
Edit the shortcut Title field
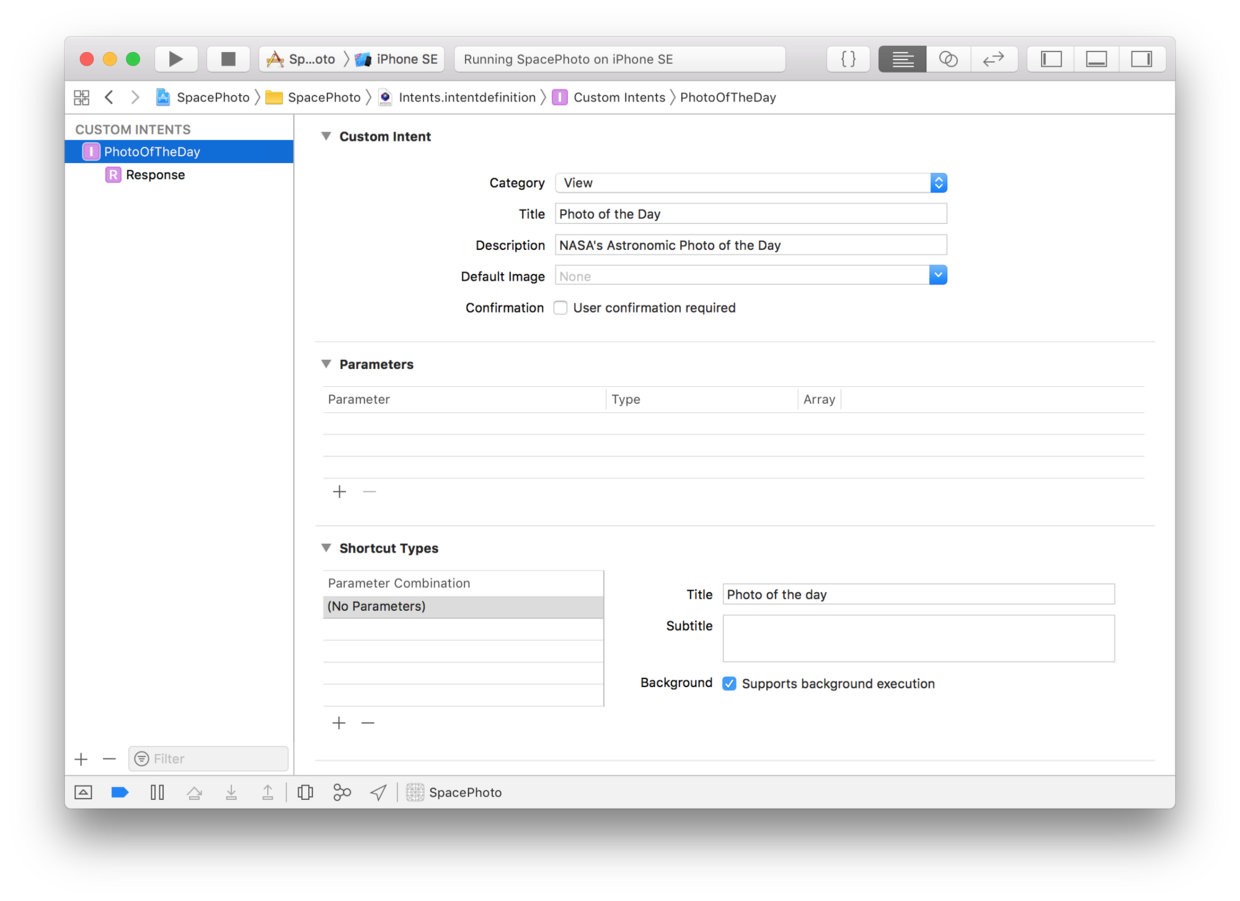pos(919,594)
